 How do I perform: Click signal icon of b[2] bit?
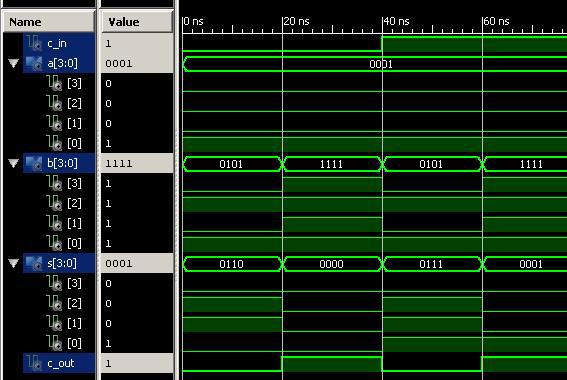[x=55, y=203]
